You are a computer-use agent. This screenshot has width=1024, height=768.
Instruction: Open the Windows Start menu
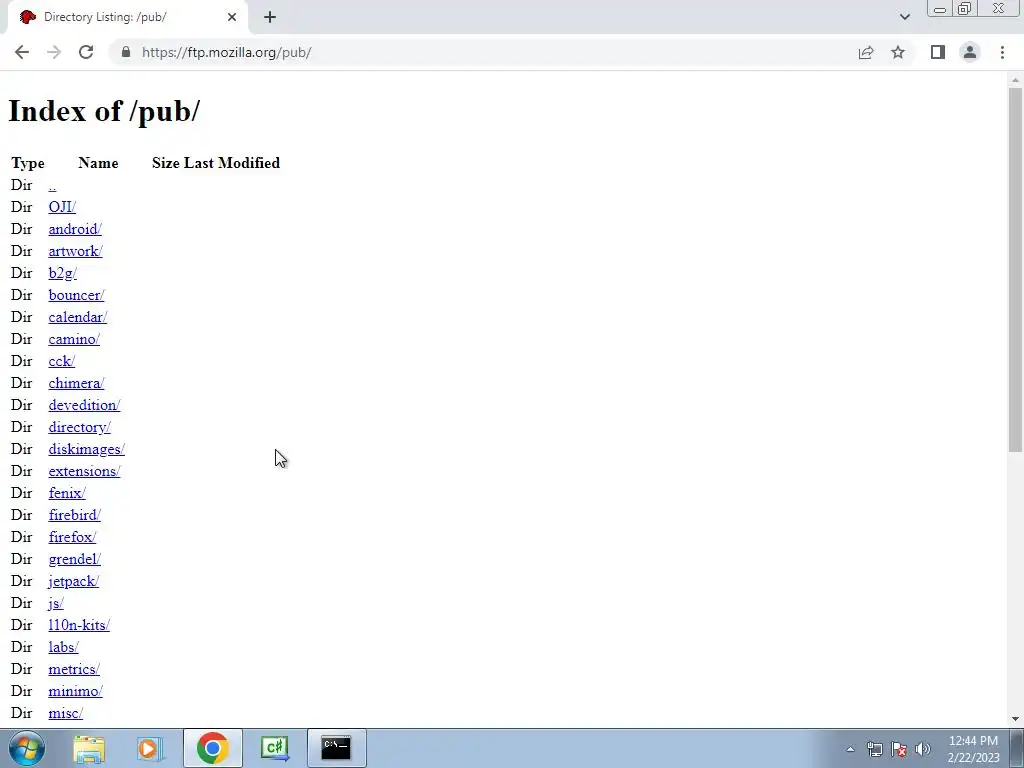[26, 748]
